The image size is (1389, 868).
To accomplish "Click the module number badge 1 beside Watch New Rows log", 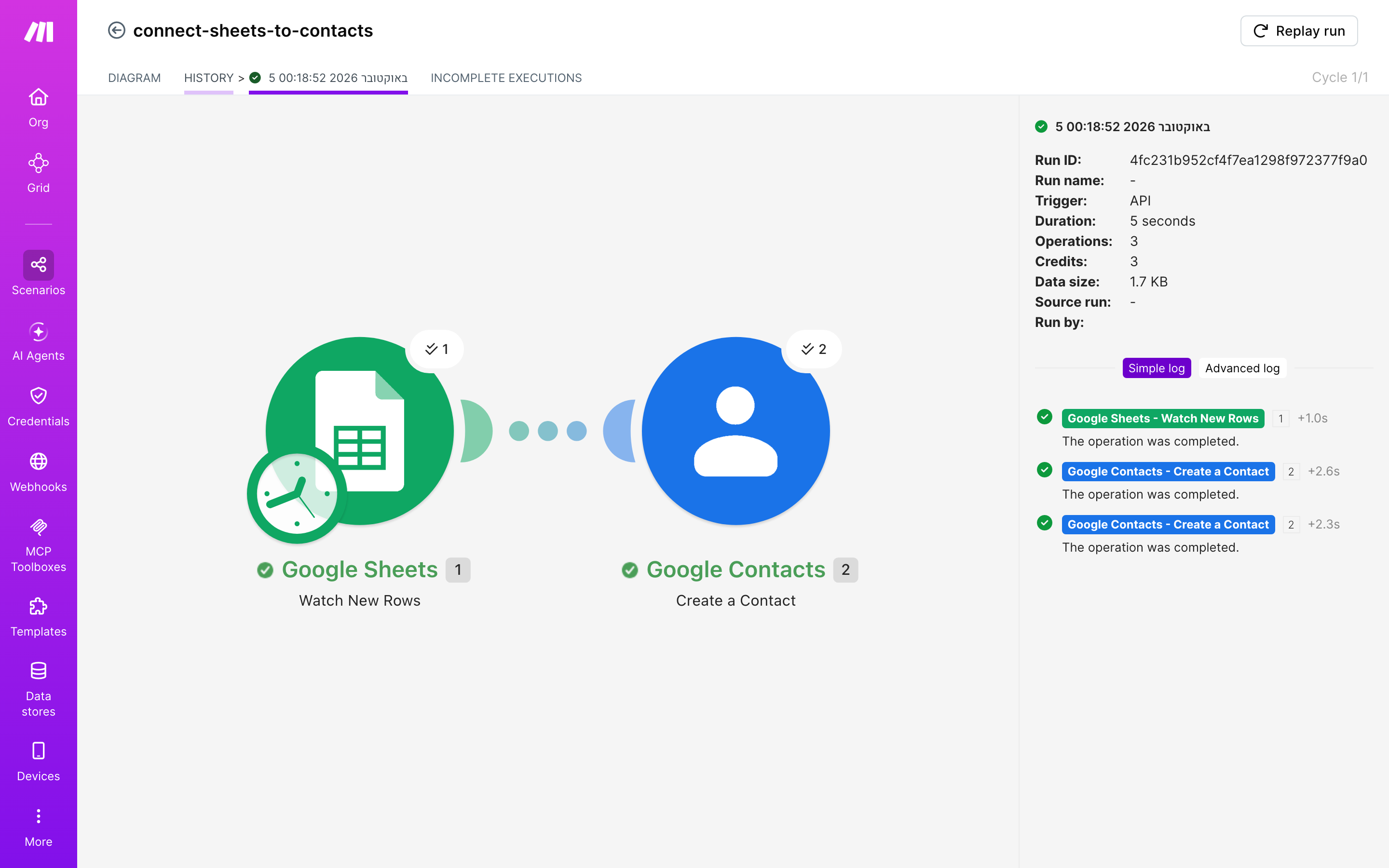I will pos(1280,419).
